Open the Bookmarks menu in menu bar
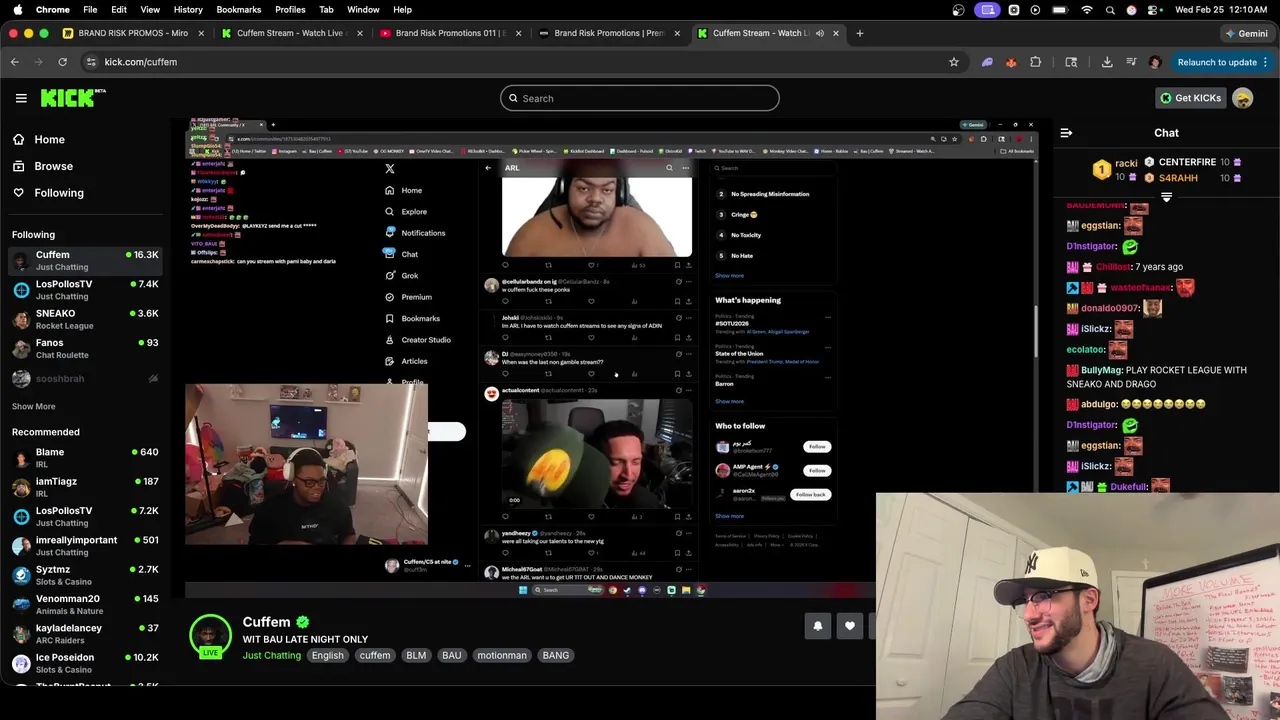 pos(238,9)
